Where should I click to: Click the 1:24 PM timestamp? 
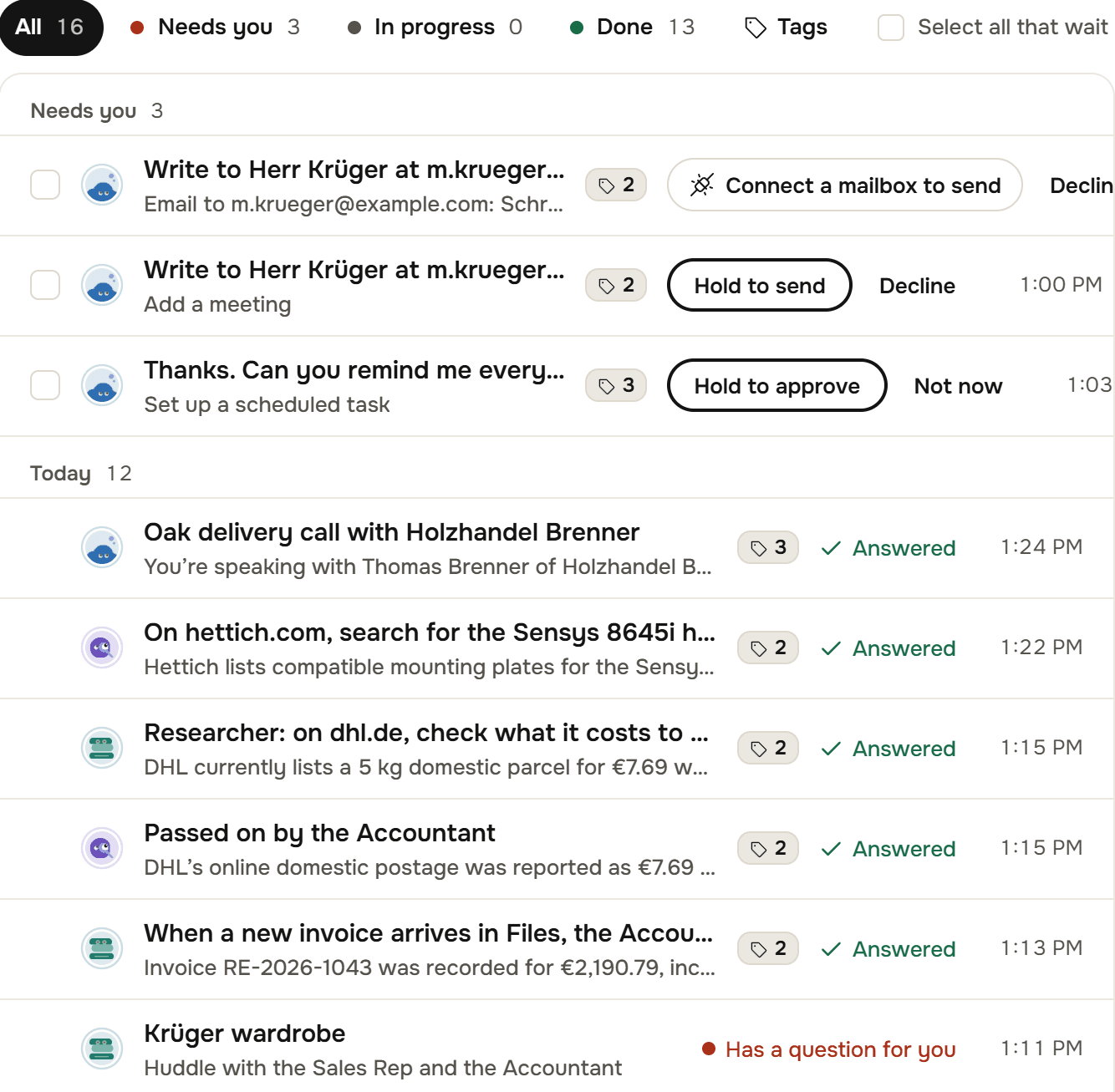[x=1041, y=547]
